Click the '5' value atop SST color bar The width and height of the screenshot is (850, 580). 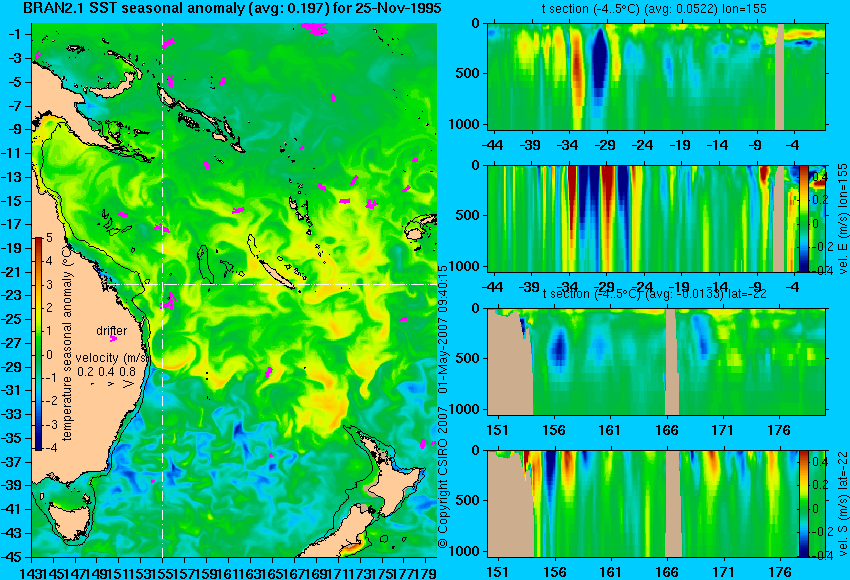pyautogui.click(x=49, y=237)
